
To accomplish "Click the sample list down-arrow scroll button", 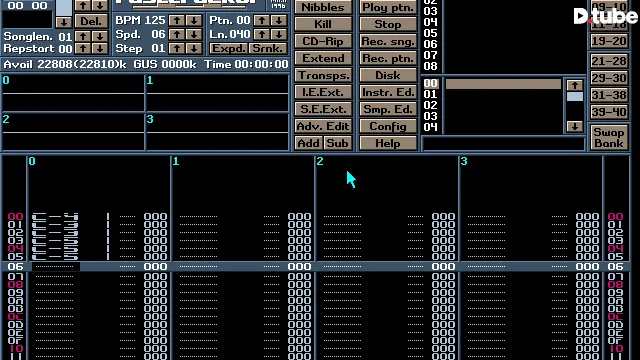I will pos(575,127).
